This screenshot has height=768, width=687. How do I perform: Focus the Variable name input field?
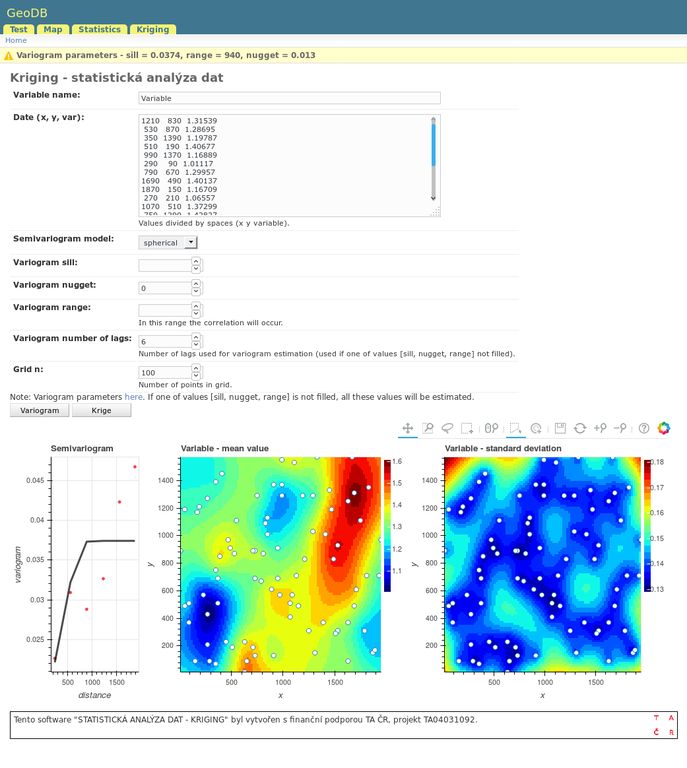click(289, 99)
